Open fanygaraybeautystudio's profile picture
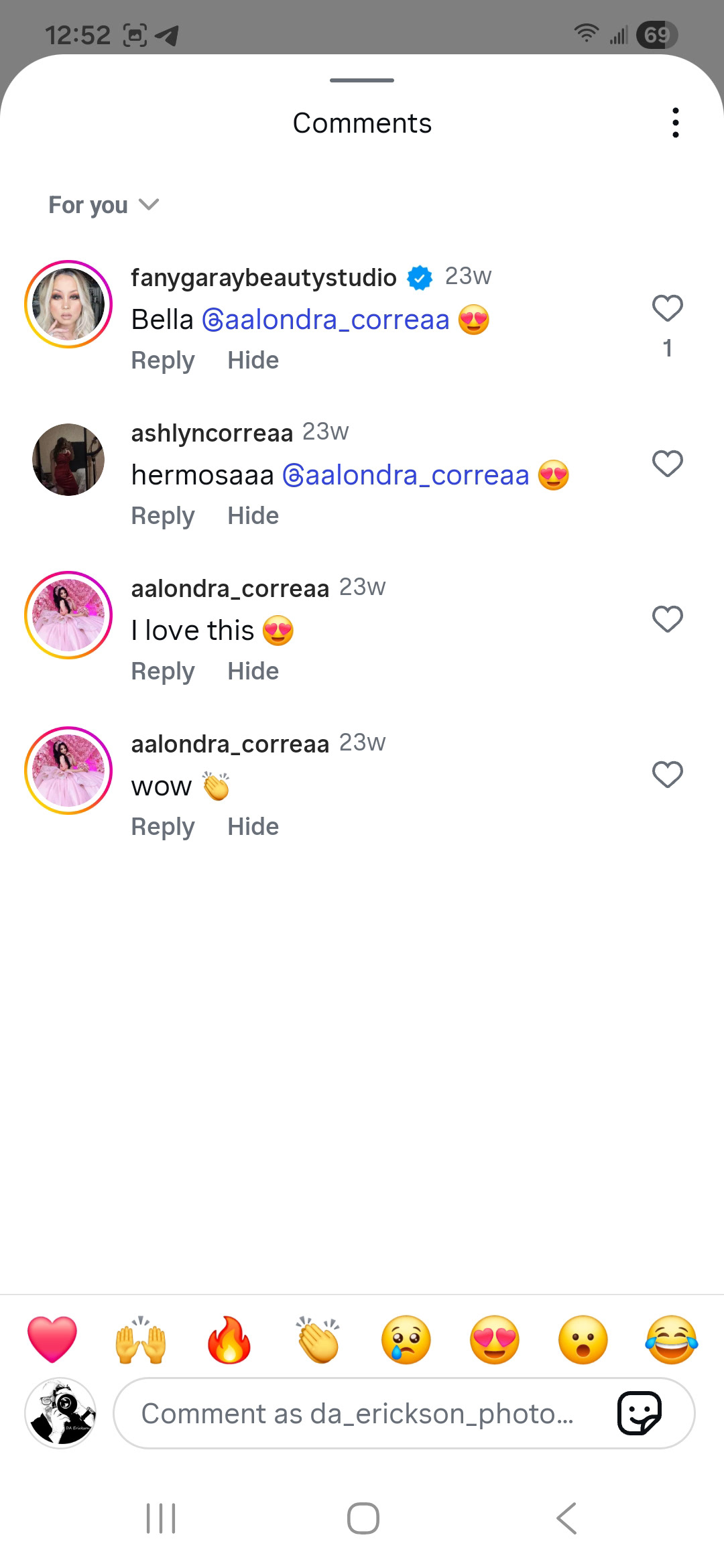 (68, 304)
